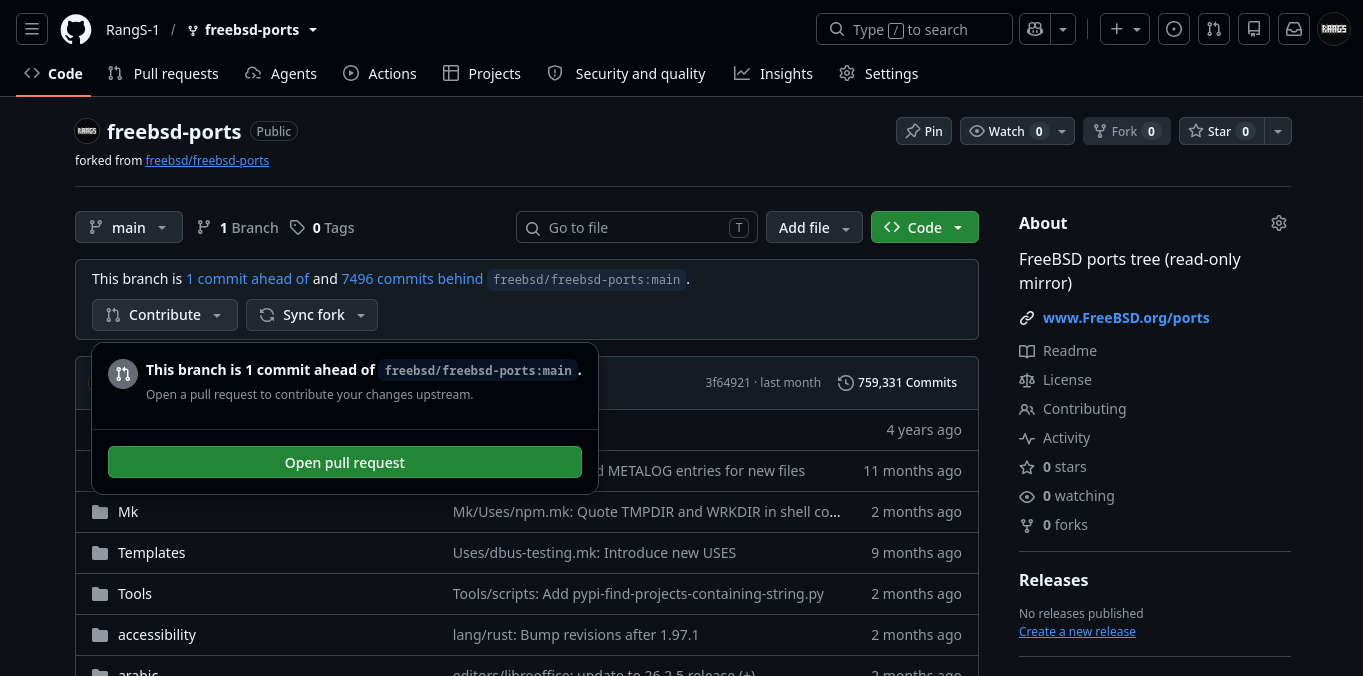The height and width of the screenshot is (676, 1363).
Task: Click the 7496 commits behind link
Action: click(x=412, y=279)
